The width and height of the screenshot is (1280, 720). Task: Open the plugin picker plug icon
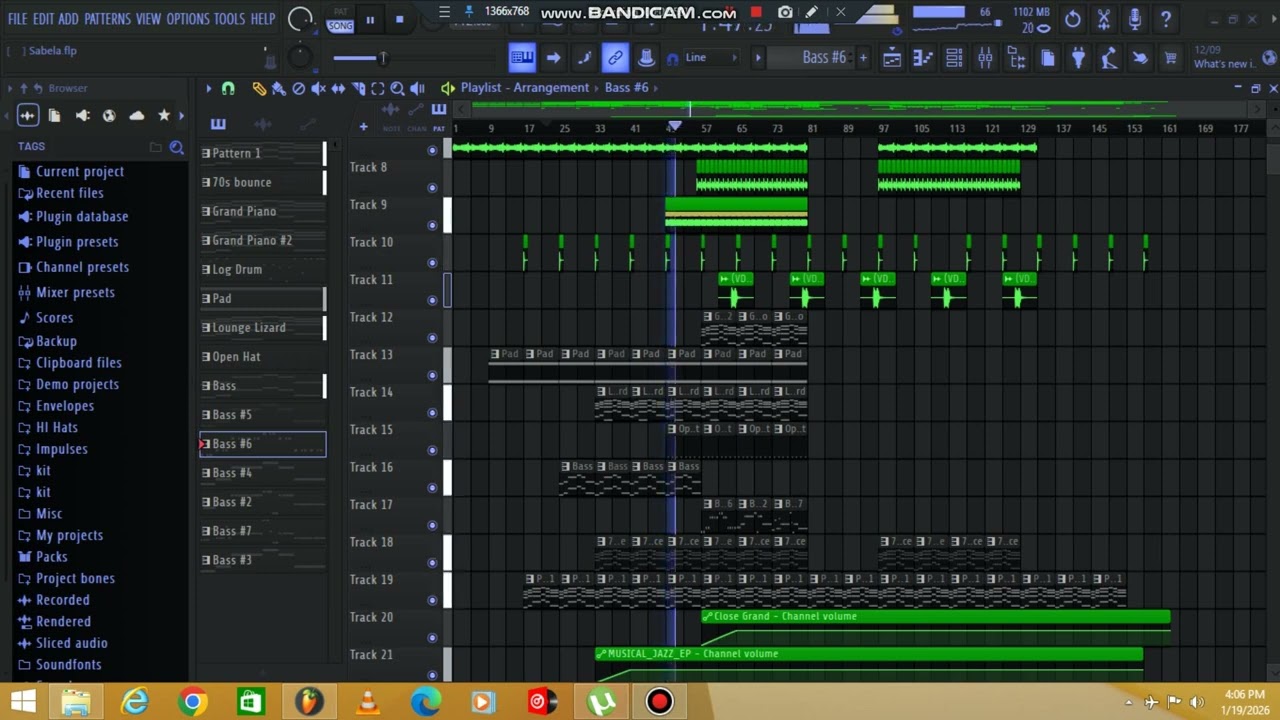1078,58
